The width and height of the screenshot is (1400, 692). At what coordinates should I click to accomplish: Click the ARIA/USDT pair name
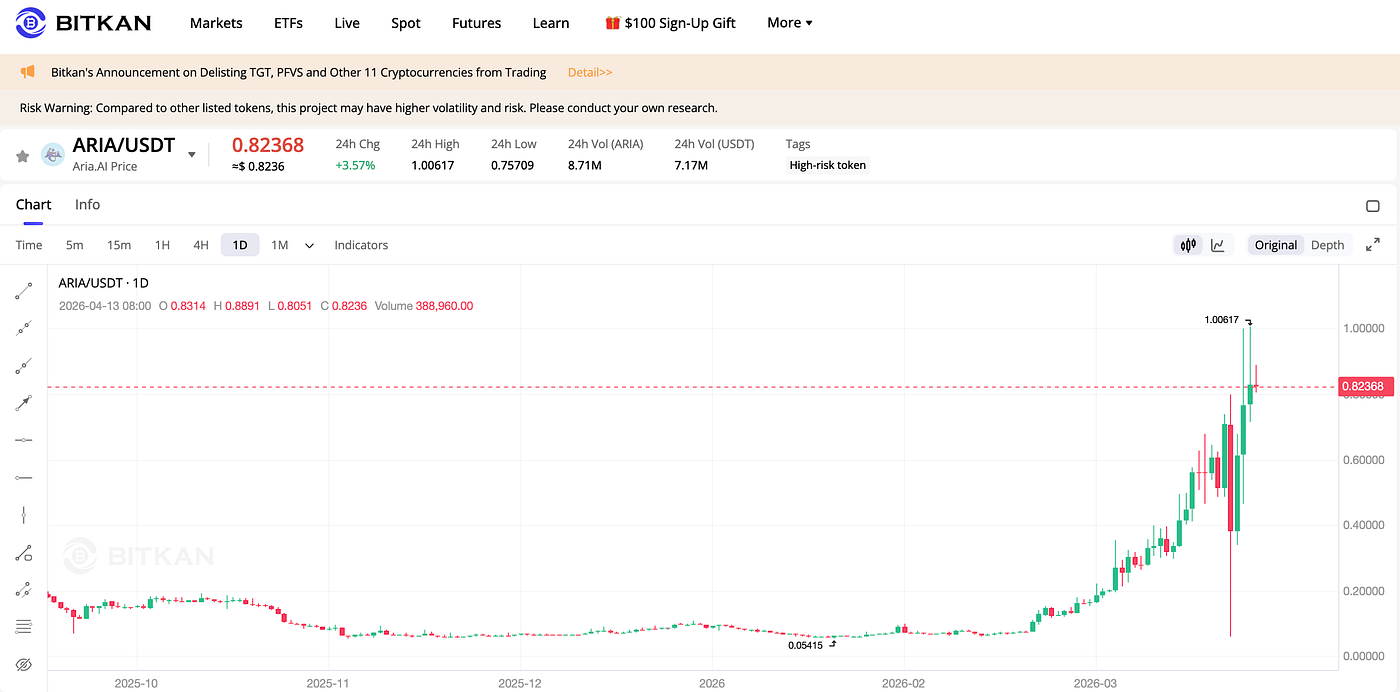(x=124, y=146)
